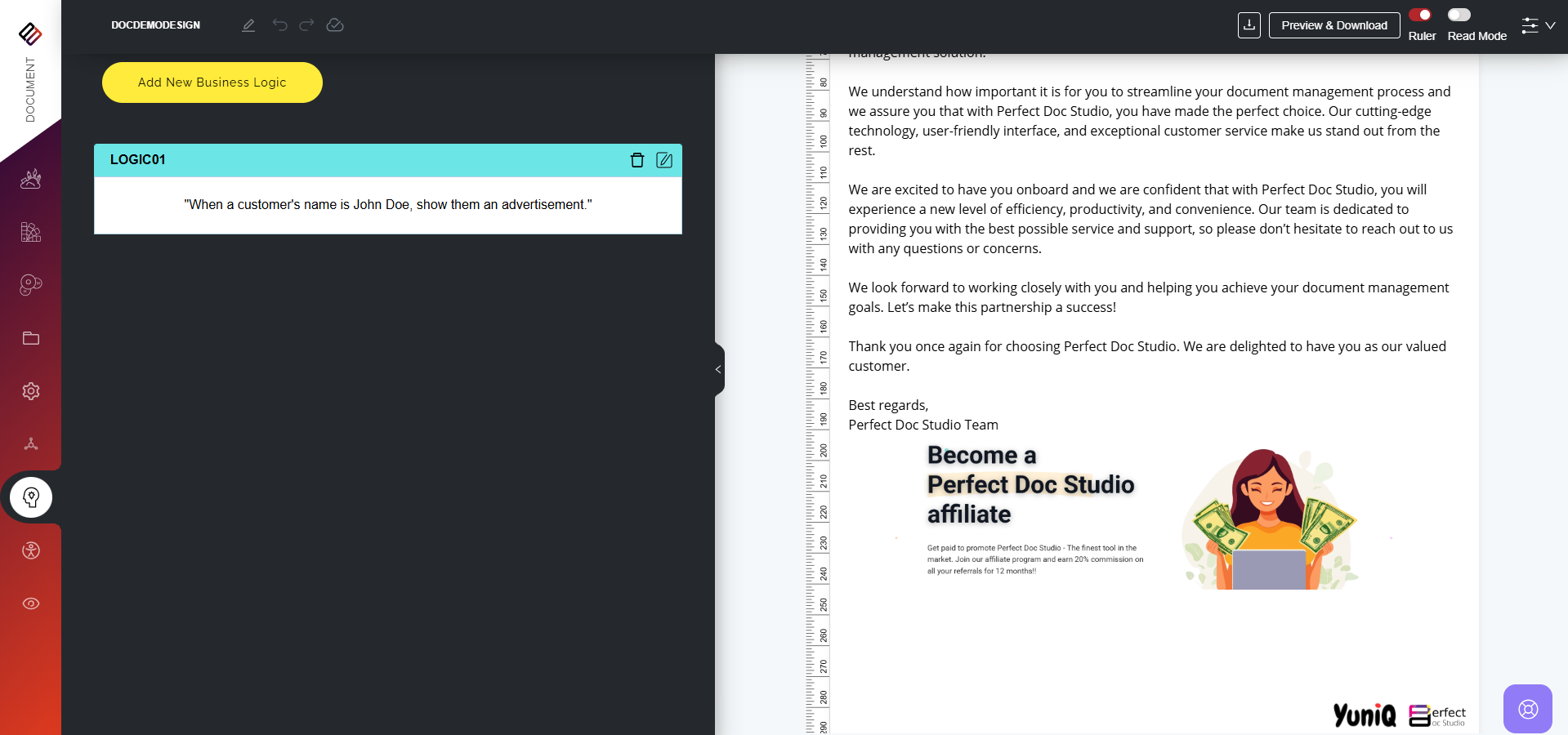
Task: Click the download icon button
Action: (1249, 25)
